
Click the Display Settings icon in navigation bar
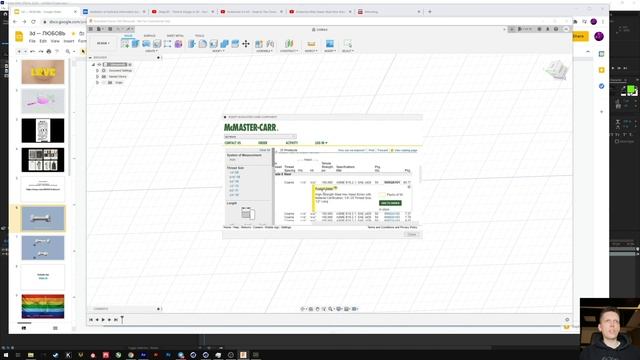(x=339, y=309)
